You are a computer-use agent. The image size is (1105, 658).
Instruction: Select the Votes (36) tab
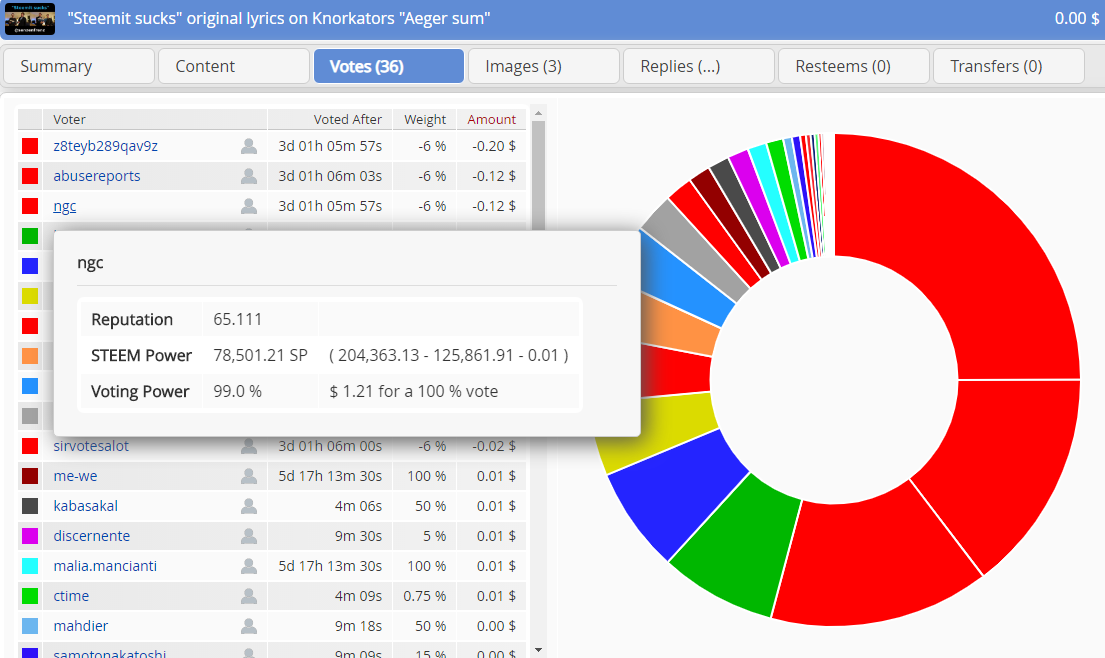[x=389, y=66]
